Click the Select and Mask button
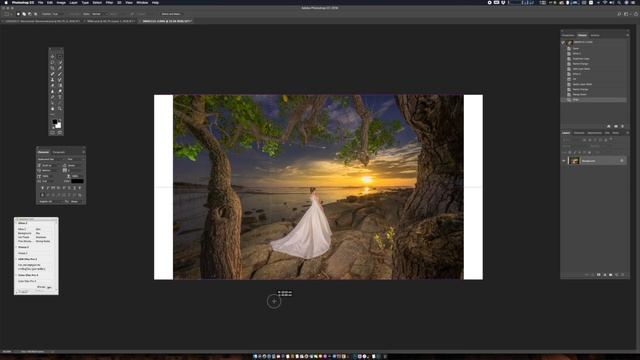Image resolution: width=640 pixels, height=360 pixels. 172,14
